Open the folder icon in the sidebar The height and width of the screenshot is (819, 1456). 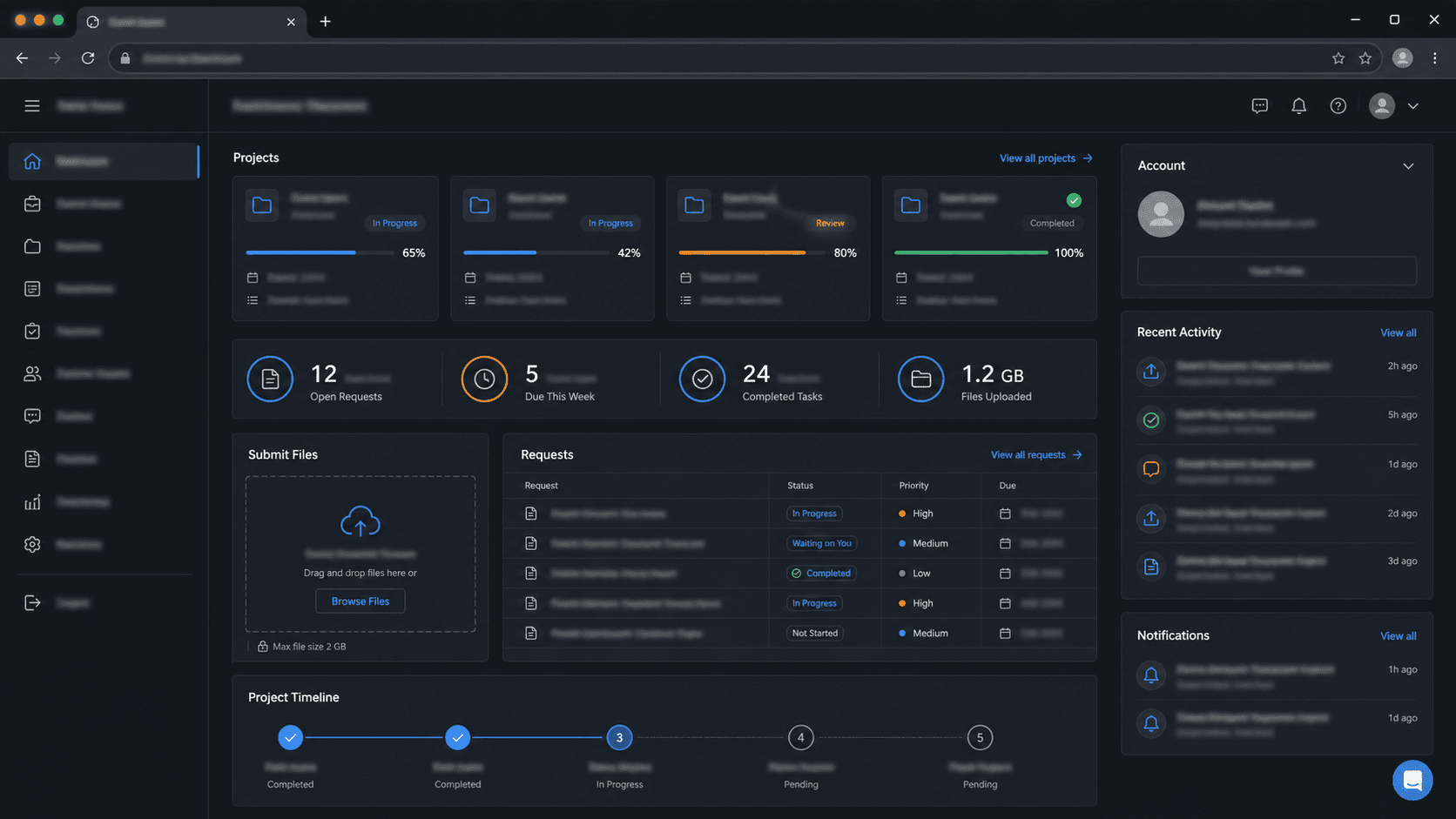click(32, 246)
